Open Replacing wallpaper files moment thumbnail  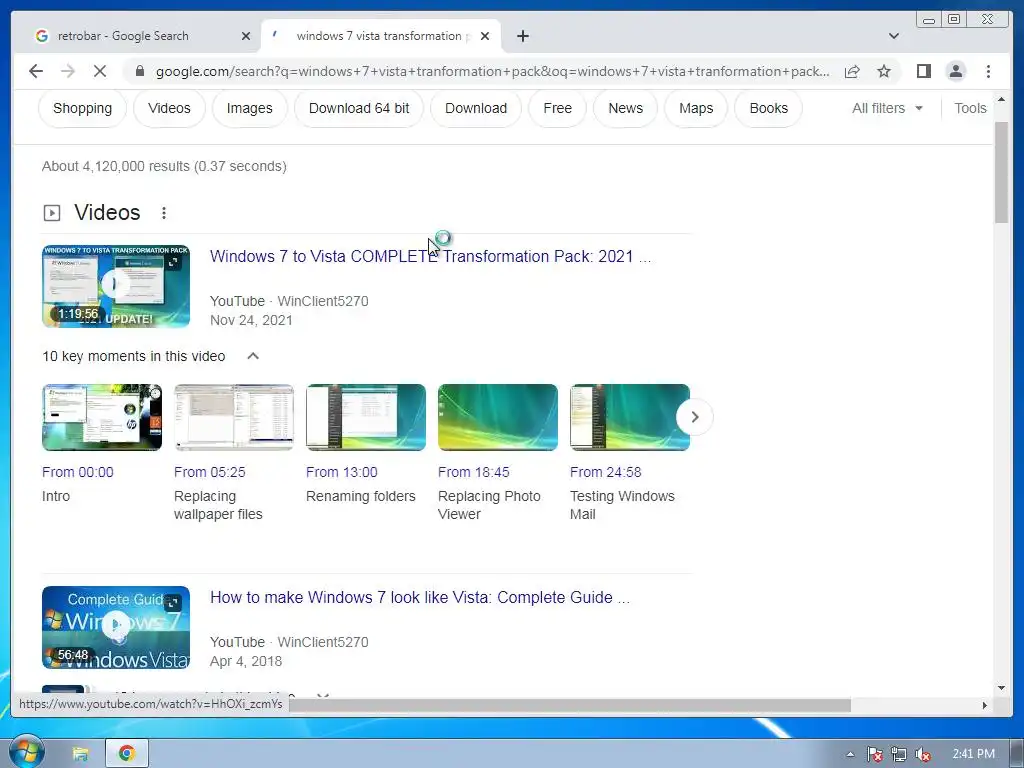pyautogui.click(x=234, y=417)
